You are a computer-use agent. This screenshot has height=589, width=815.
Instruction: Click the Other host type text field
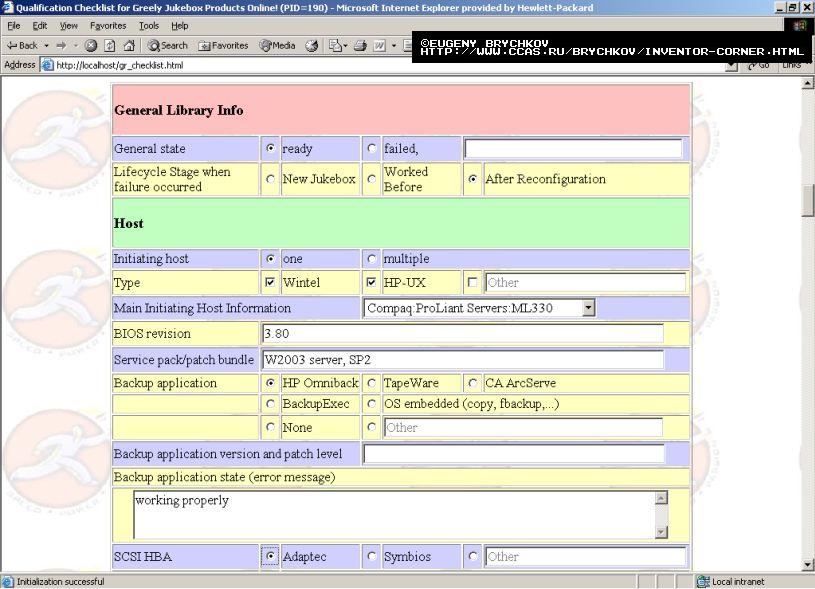coord(585,282)
